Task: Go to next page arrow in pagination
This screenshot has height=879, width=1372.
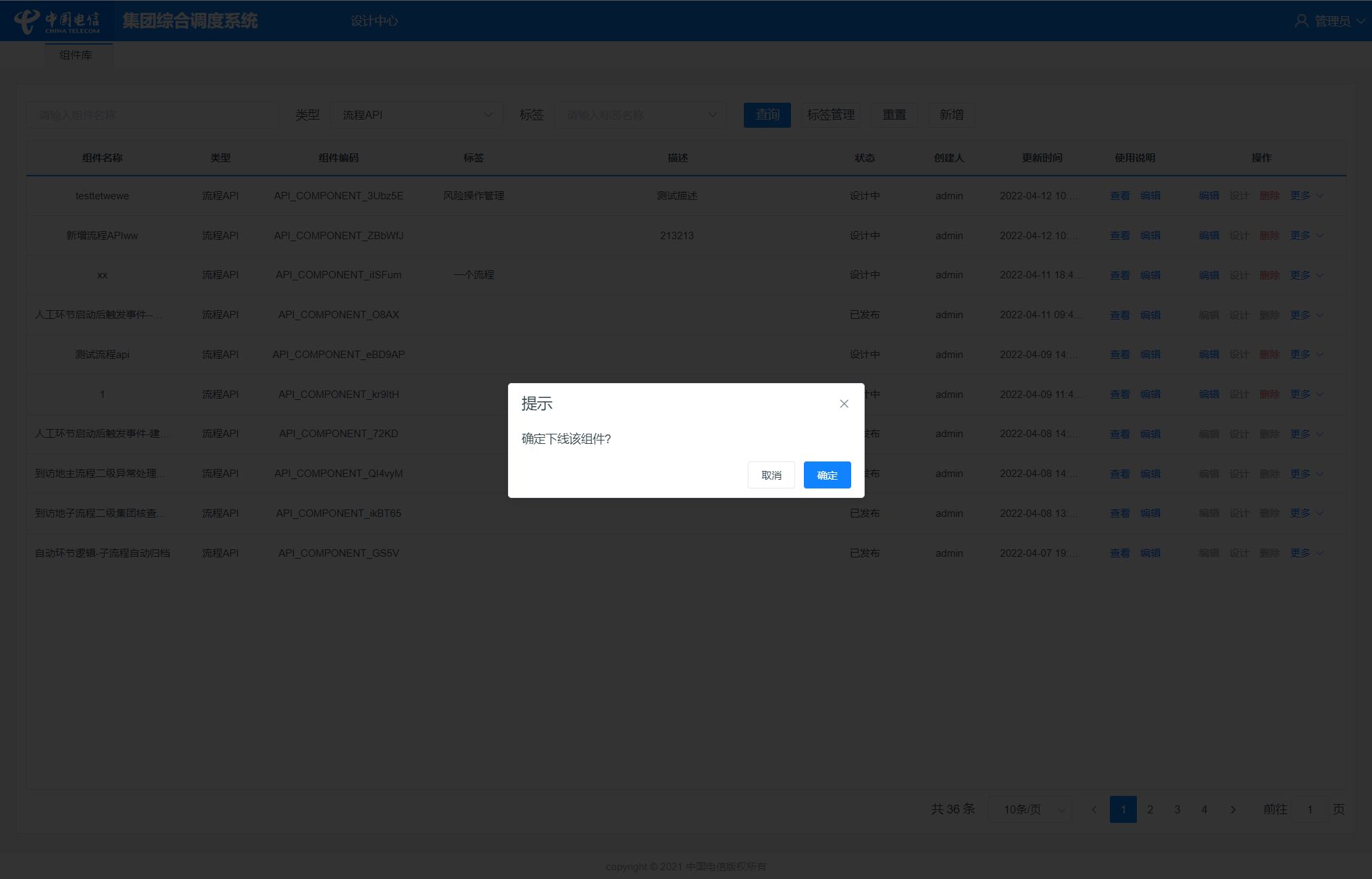Action: (x=1233, y=809)
